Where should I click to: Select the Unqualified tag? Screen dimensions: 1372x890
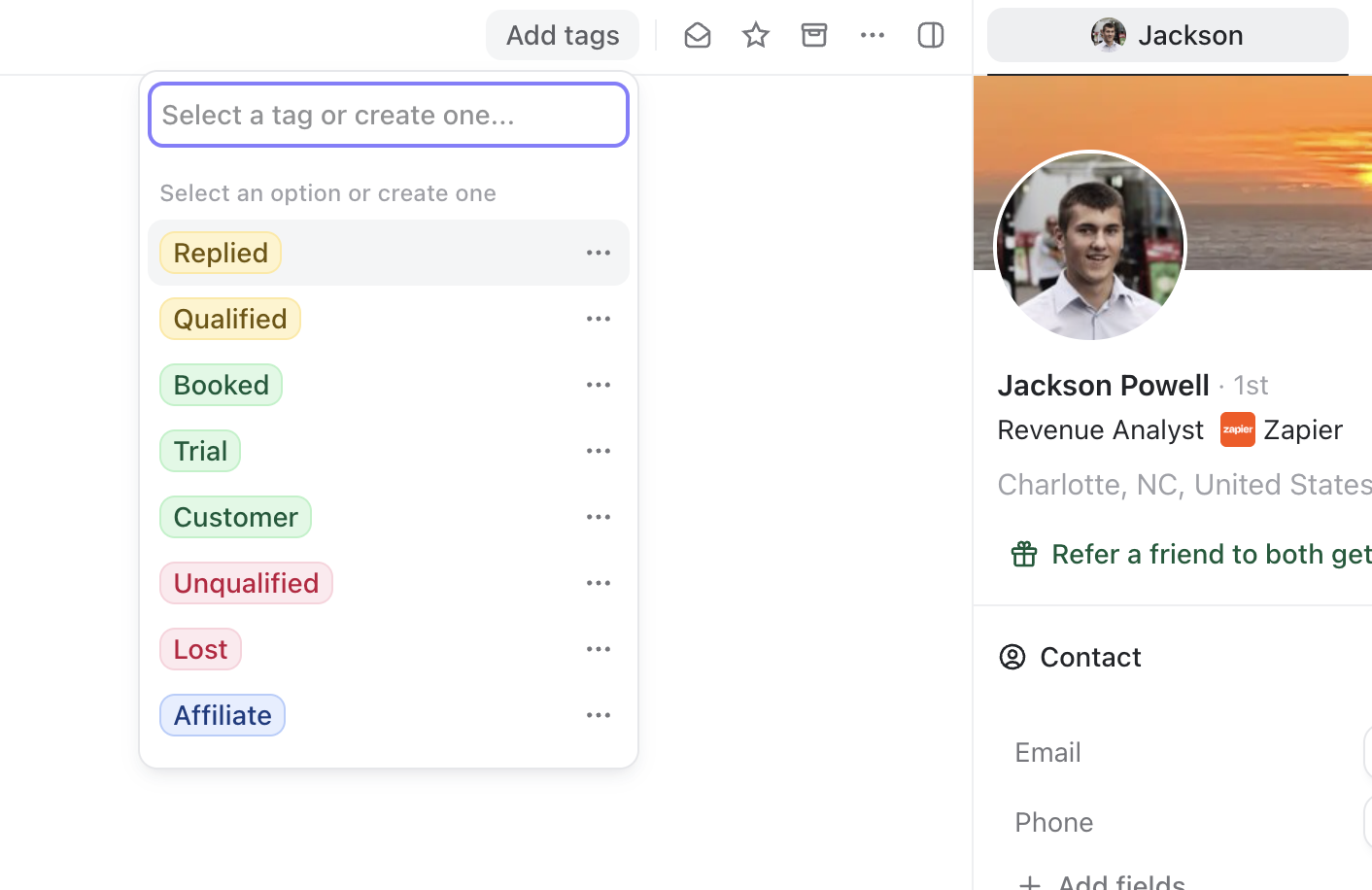click(x=247, y=583)
